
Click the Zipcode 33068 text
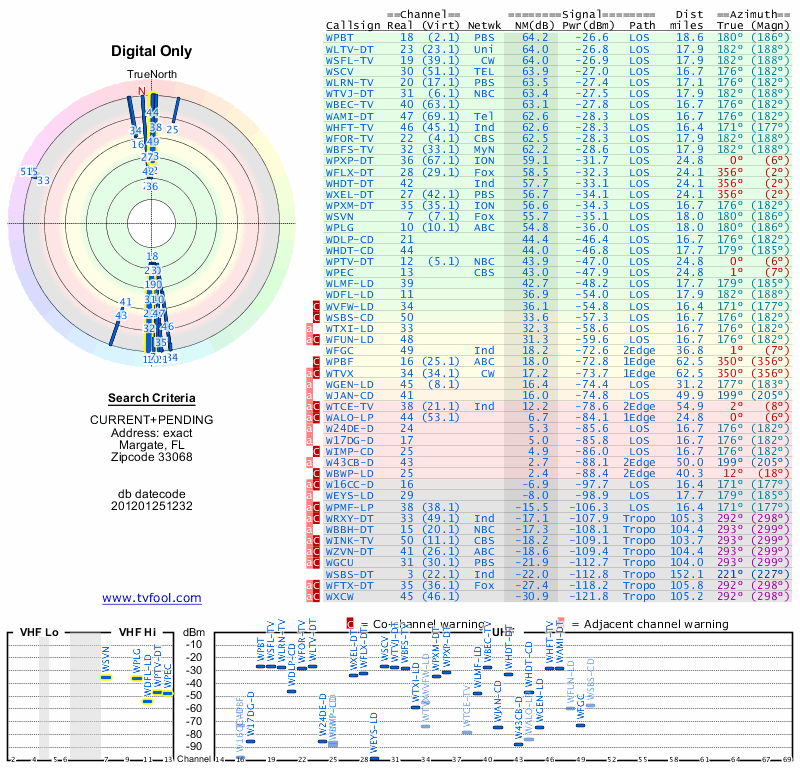pos(152,457)
